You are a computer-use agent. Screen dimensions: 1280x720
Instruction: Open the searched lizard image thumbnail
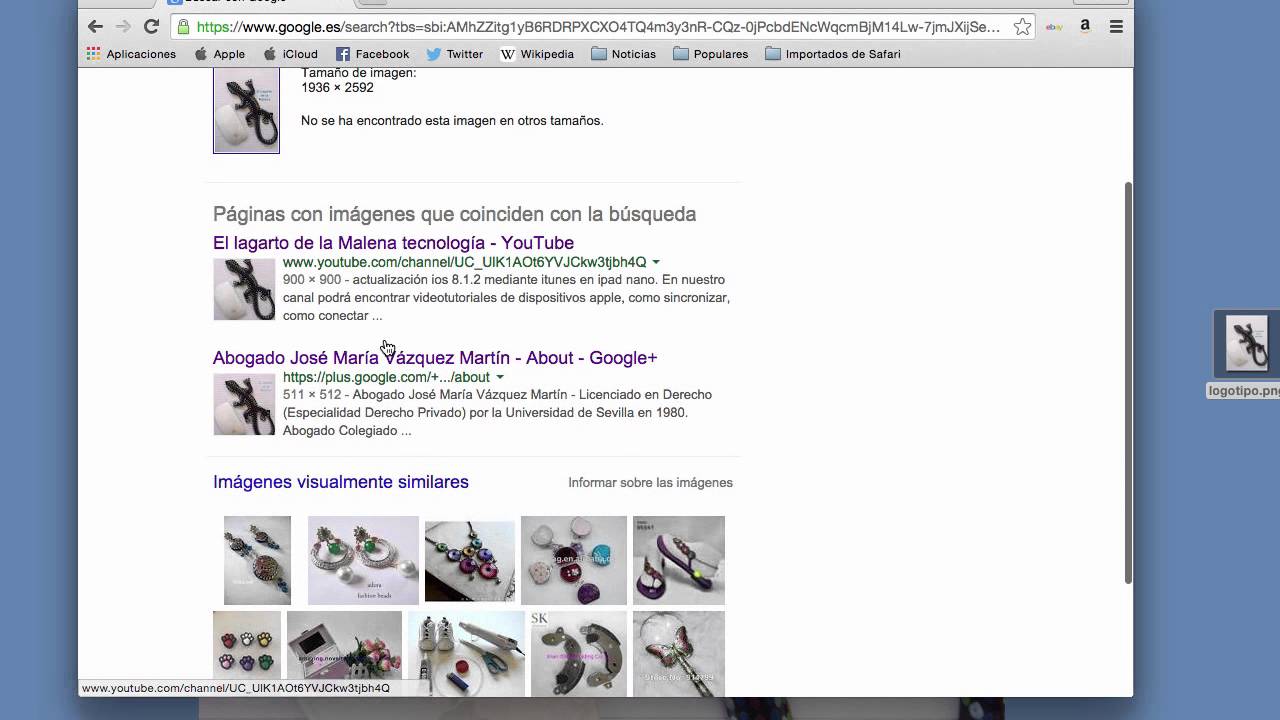click(x=246, y=111)
